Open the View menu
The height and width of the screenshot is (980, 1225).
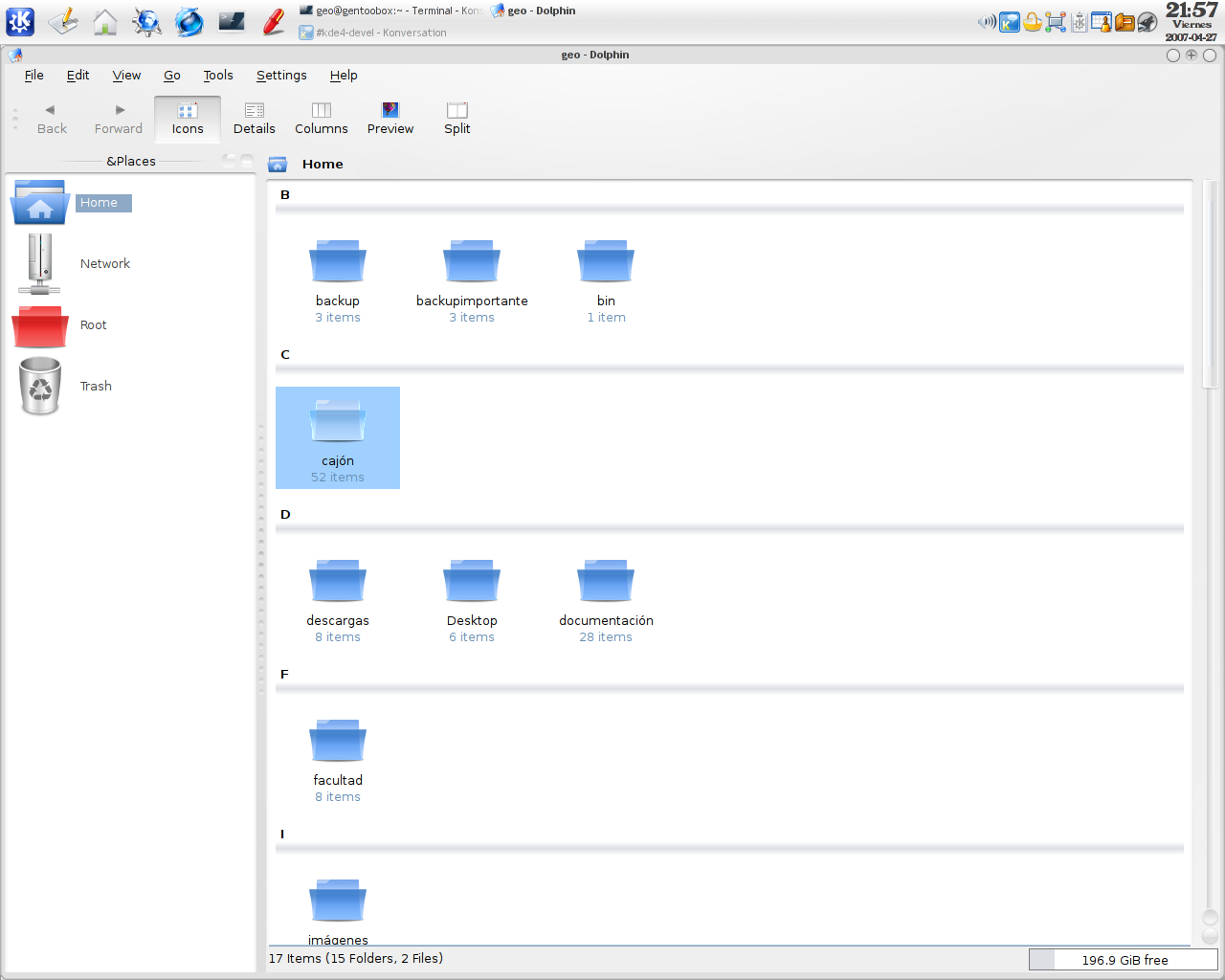[x=126, y=76]
